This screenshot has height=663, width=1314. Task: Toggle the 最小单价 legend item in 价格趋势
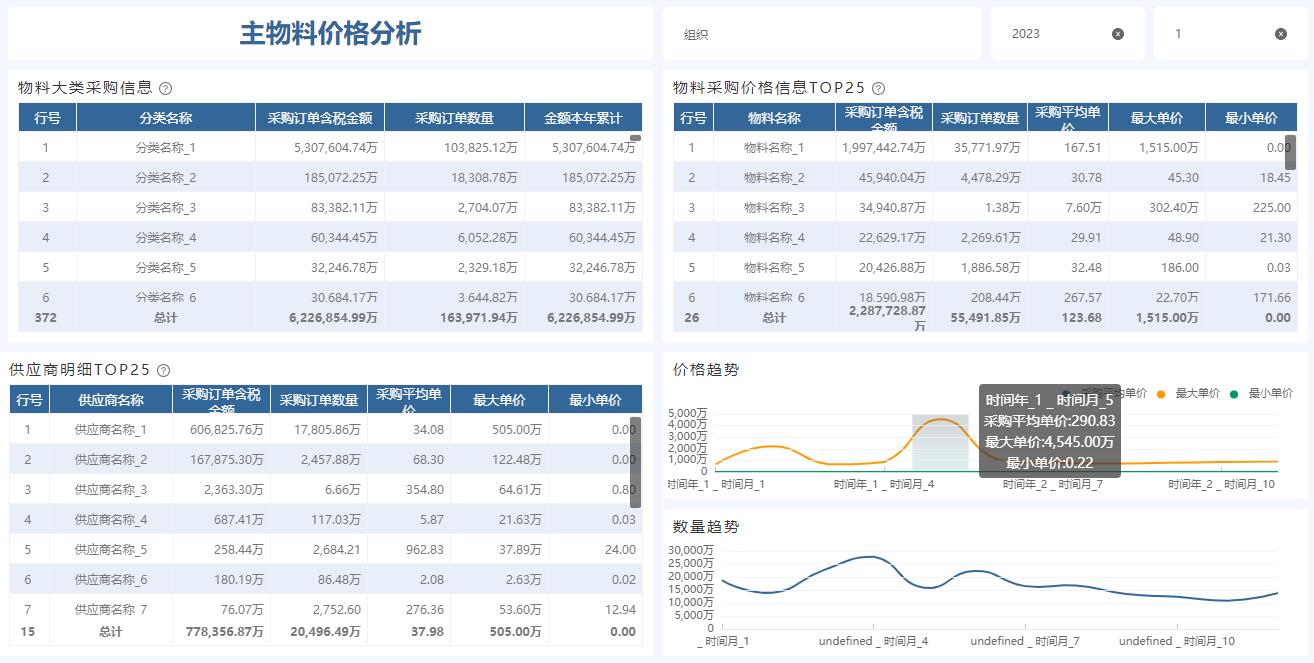tap(1234, 394)
